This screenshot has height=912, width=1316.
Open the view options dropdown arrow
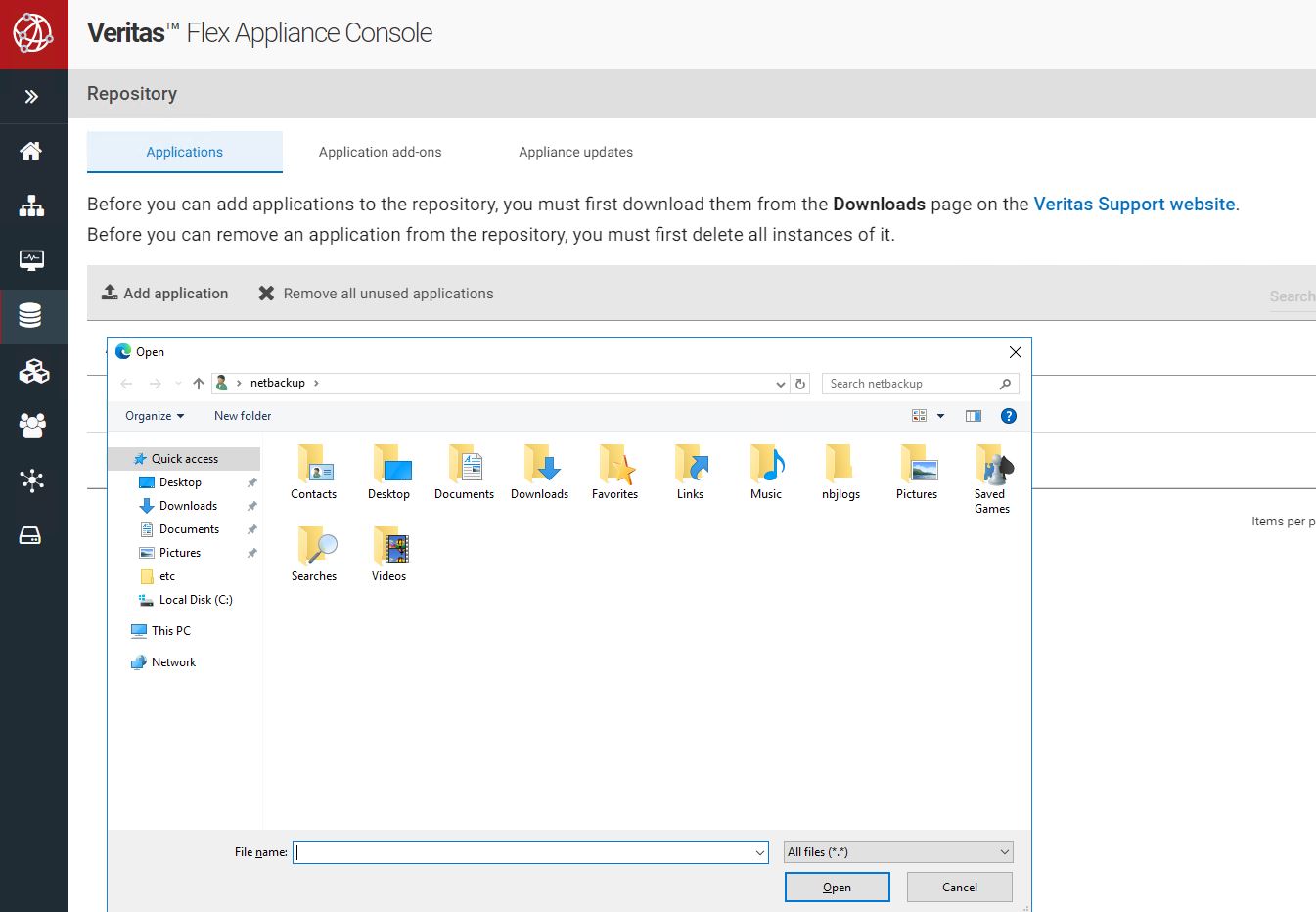(x=941, y=416)
